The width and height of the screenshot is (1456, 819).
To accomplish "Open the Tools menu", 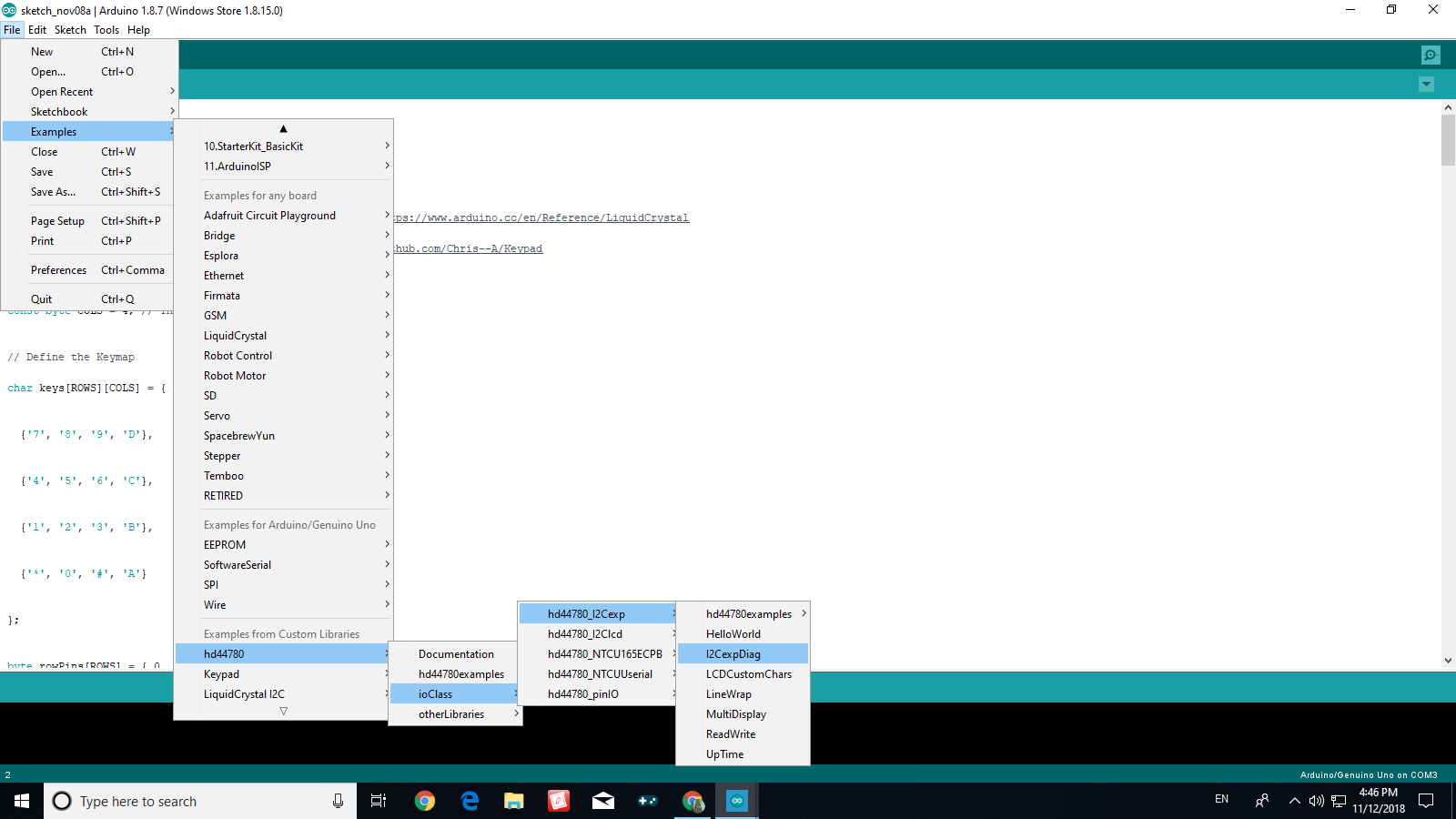I will (106, 30).
